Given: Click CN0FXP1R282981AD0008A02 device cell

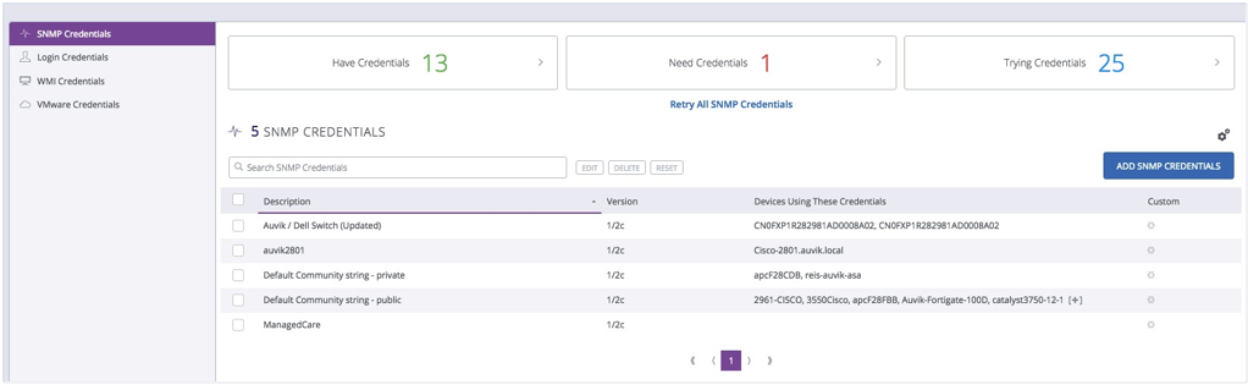Looking at the screenshot, I should [877, 226].
